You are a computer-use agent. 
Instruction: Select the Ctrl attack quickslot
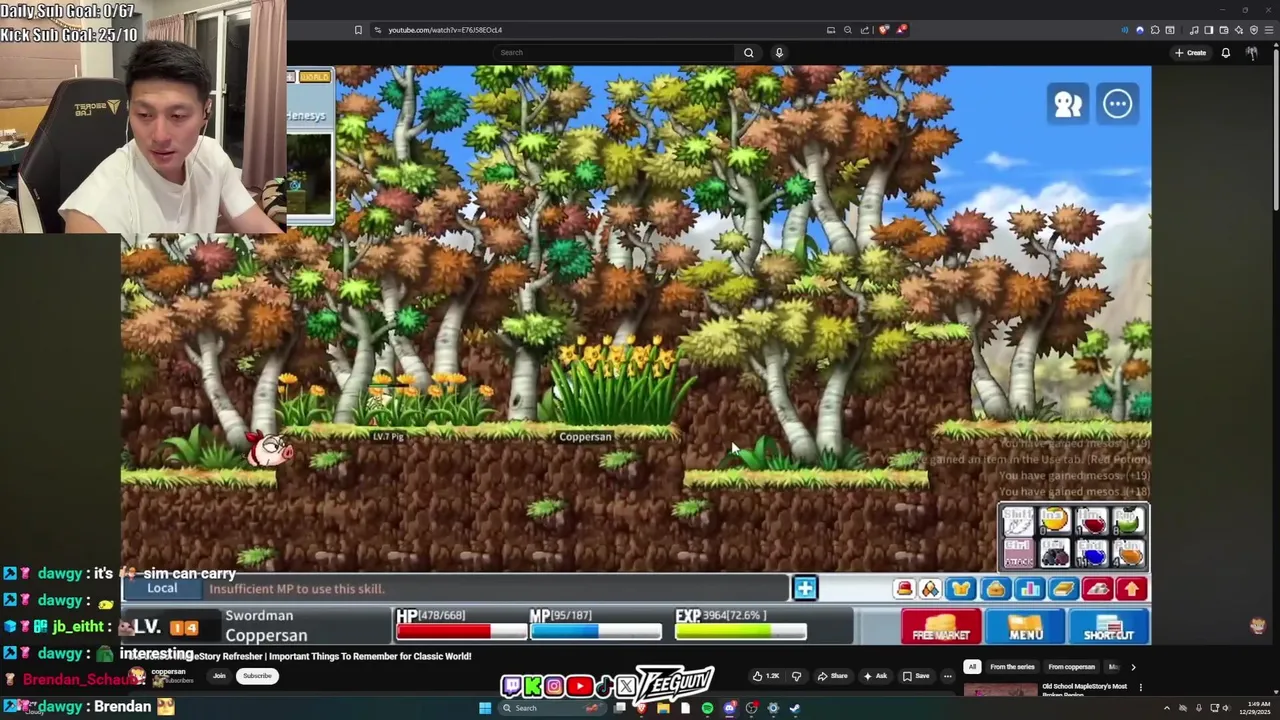point(1017,553)
